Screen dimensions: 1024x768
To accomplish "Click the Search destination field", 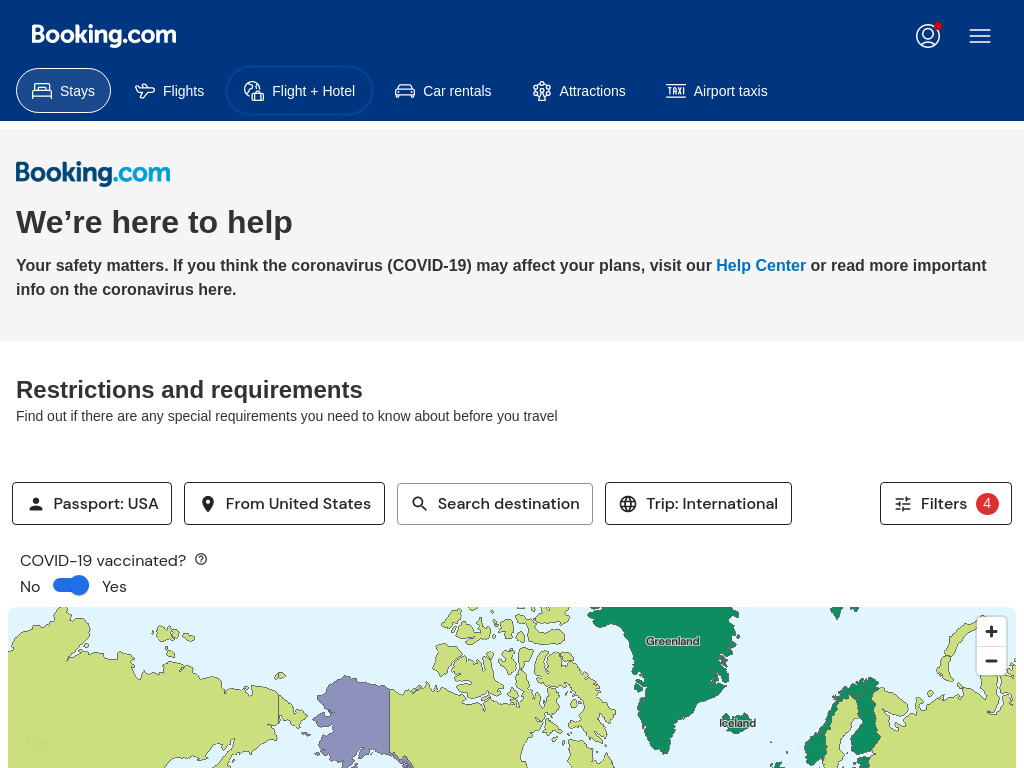I will click(495, 504).
